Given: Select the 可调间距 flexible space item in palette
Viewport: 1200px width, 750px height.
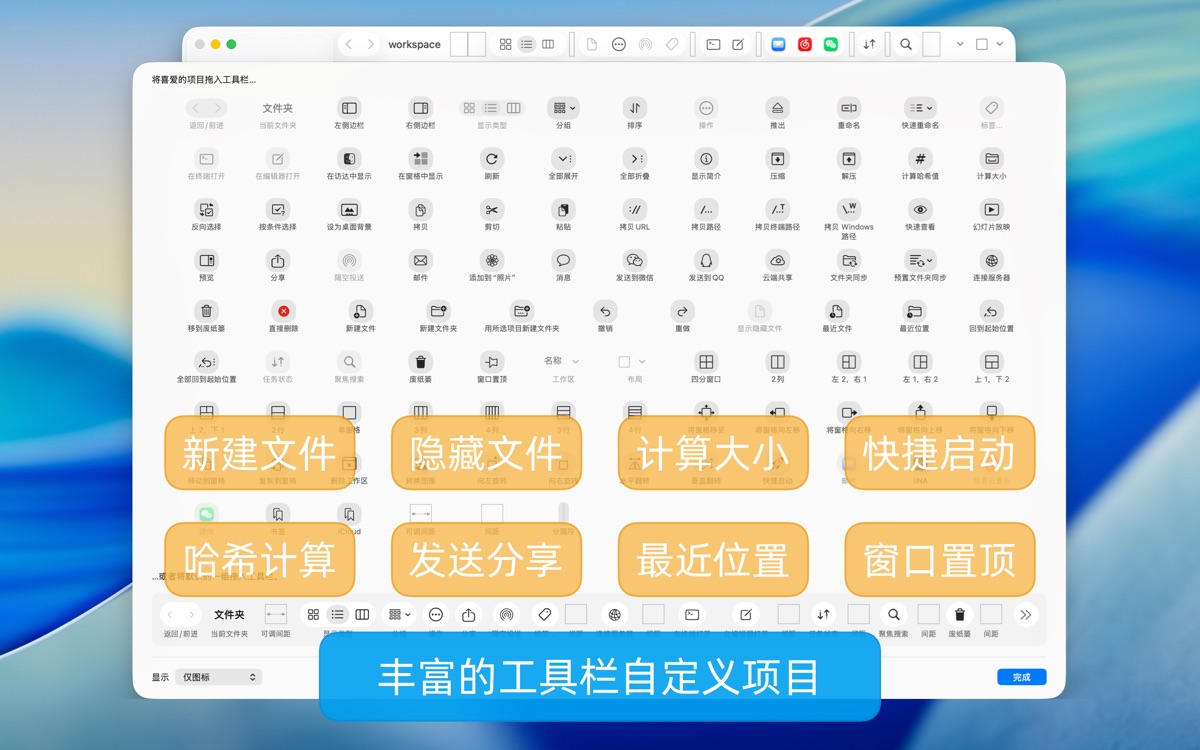Looking at the screenshot, I should (420, 514).
